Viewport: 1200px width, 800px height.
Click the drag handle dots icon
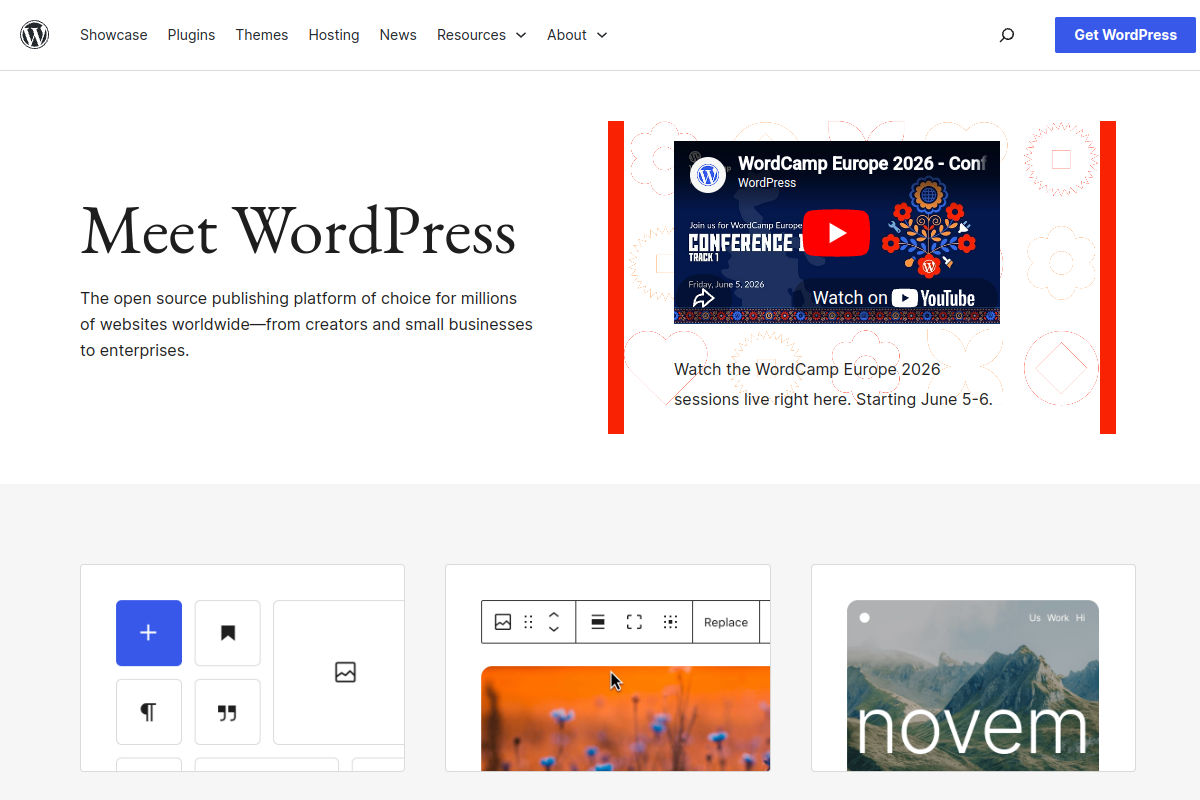(x=529, y=622)
